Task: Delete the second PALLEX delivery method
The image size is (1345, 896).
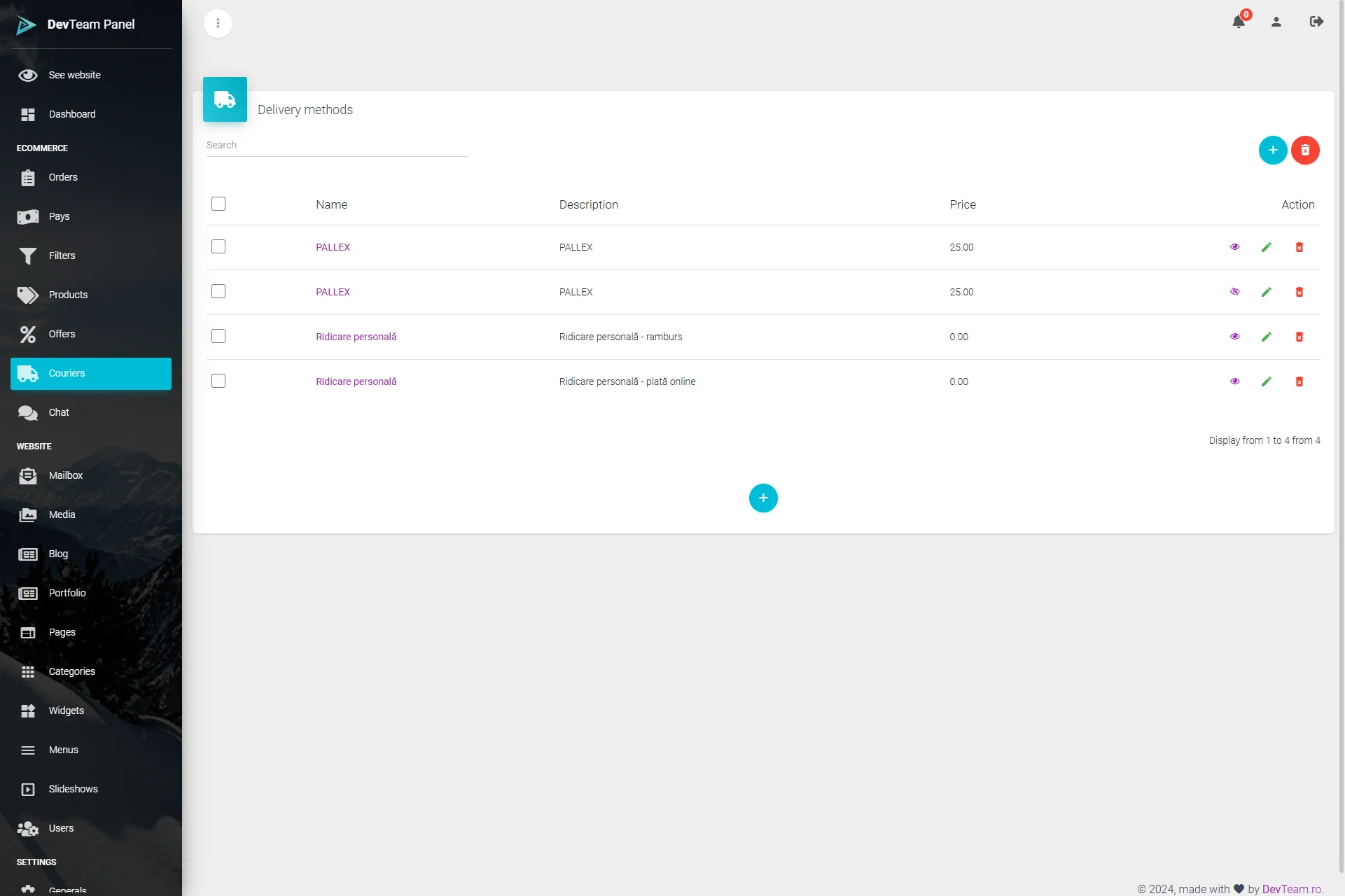Action: pos(1299,292)
